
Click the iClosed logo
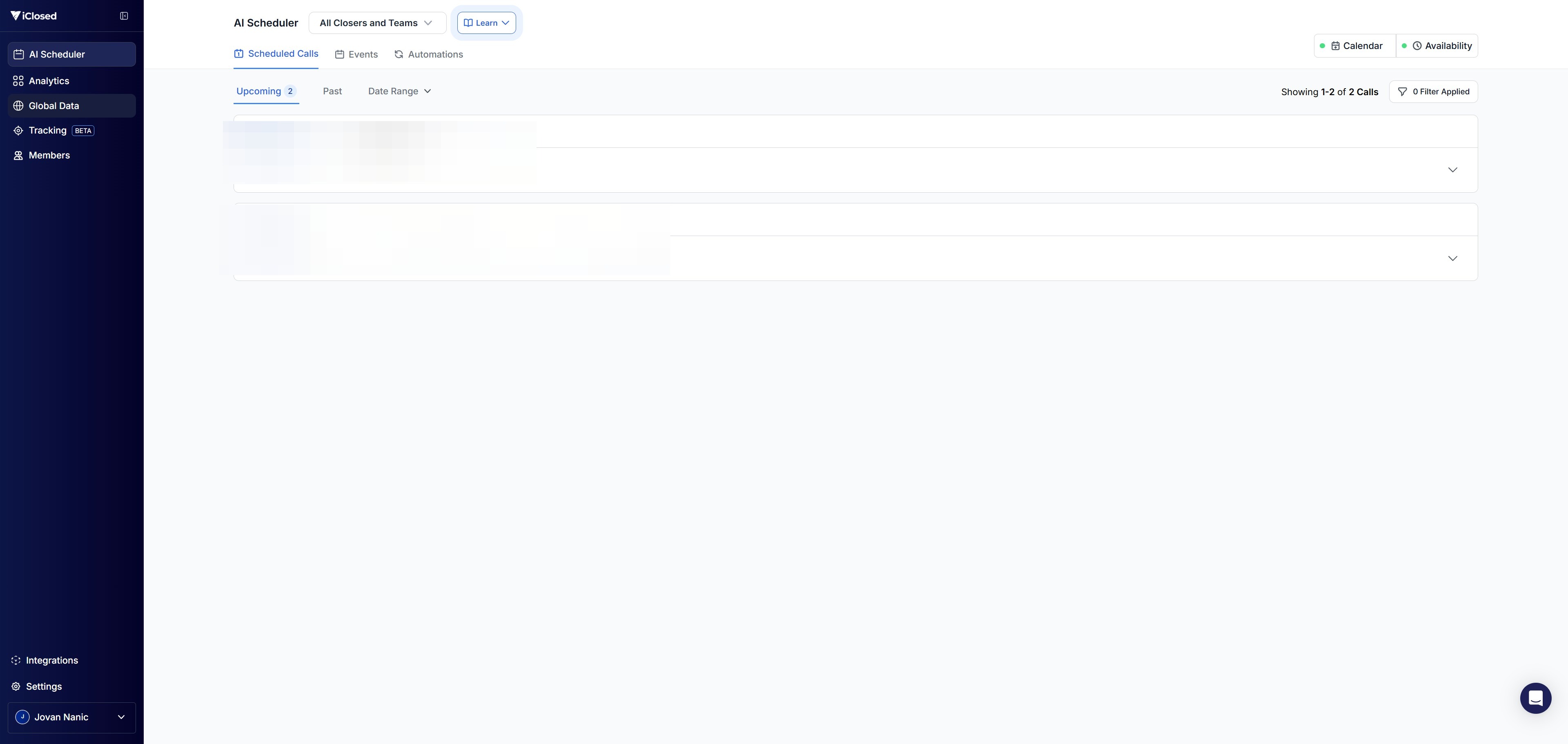click(33, 16)
